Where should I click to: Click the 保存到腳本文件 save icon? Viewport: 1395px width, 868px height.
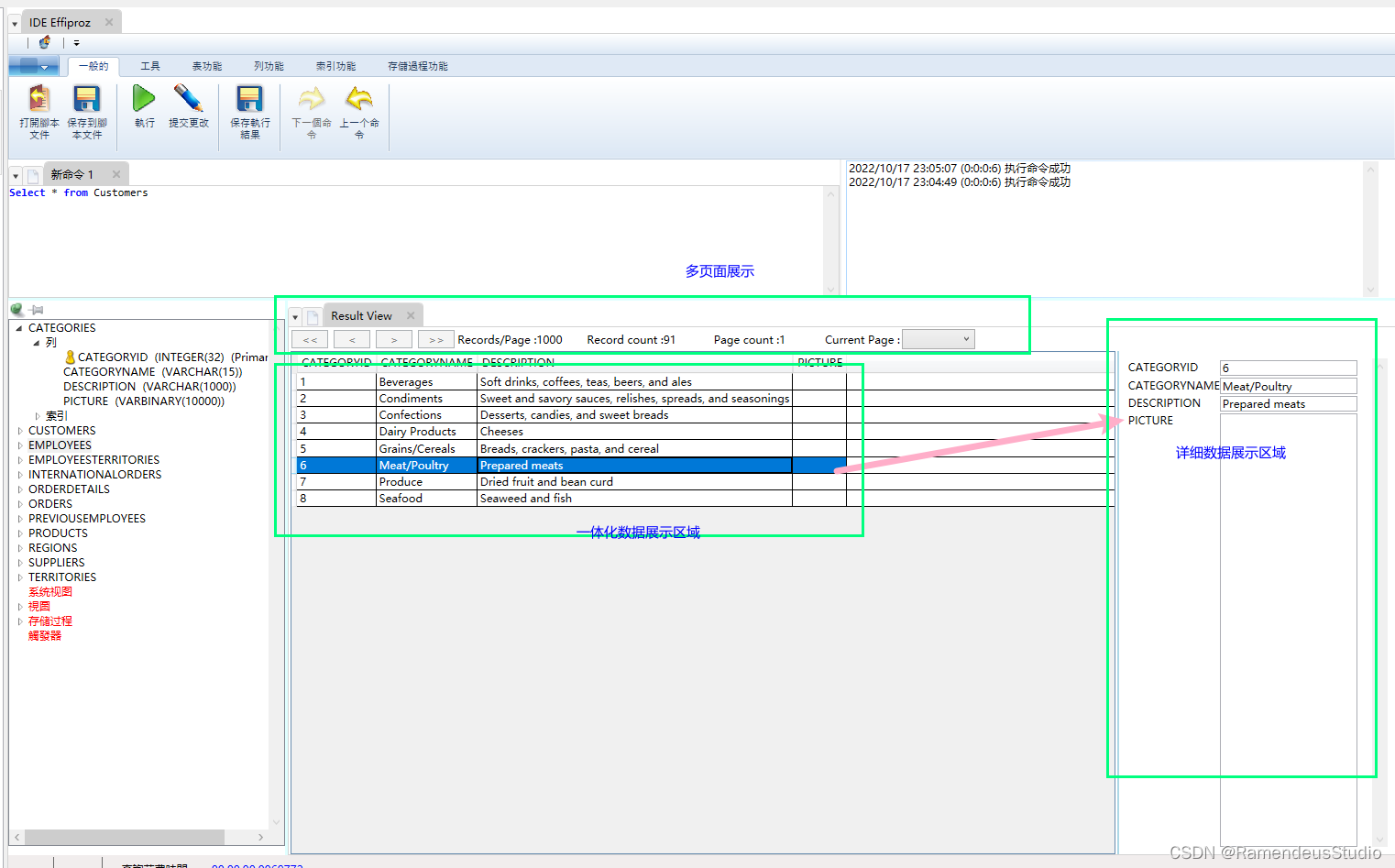point(87,112)
